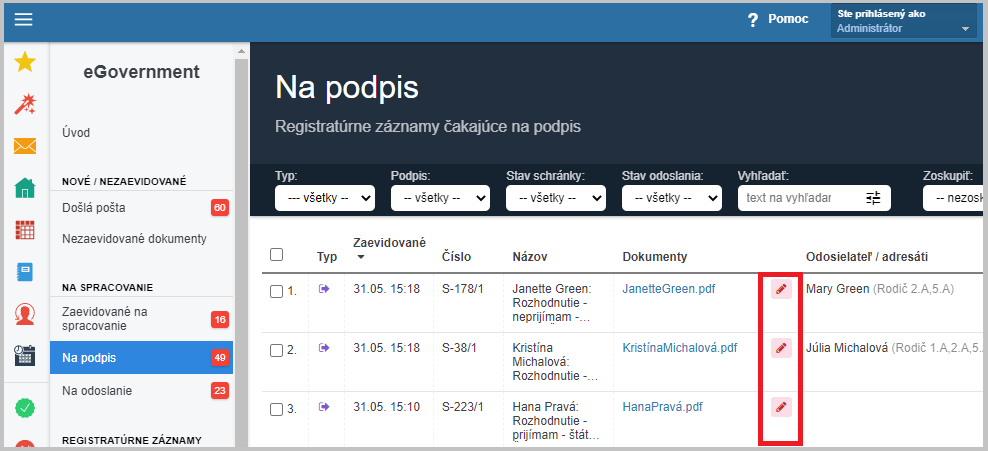Click the pencil sign icon for JanetteGreen.pdf

[x=781, y=289]
